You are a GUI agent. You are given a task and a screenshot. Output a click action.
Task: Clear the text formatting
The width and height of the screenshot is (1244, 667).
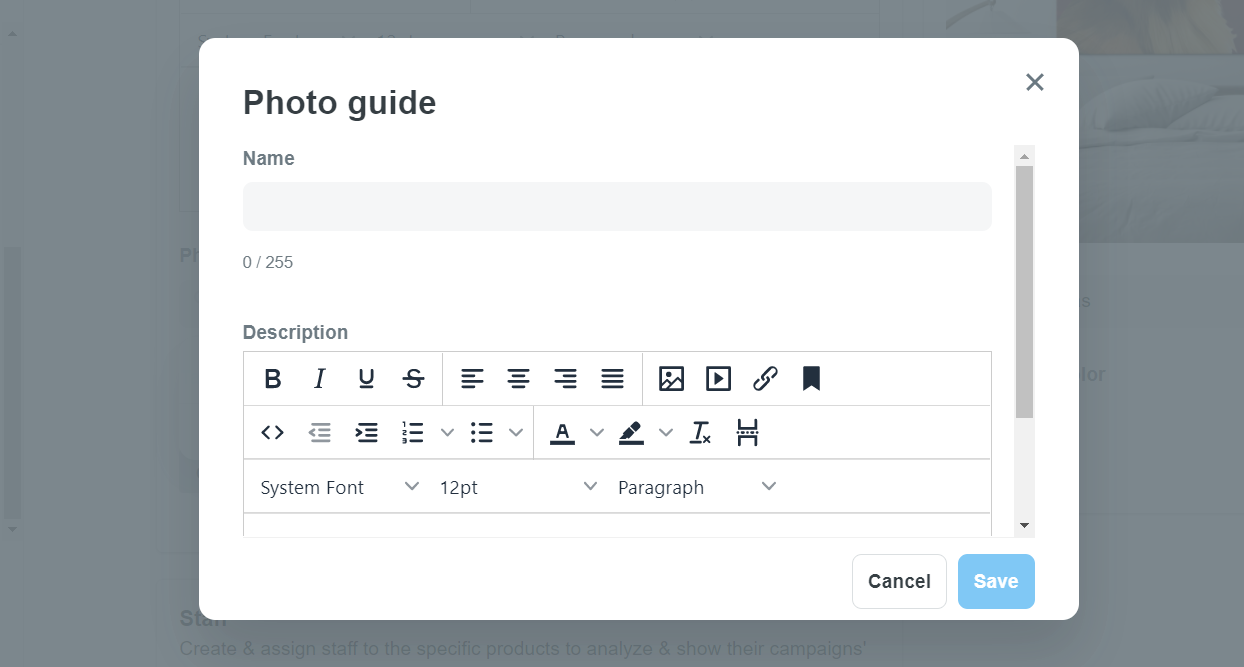pyautogui.click(x=701, y=433)
